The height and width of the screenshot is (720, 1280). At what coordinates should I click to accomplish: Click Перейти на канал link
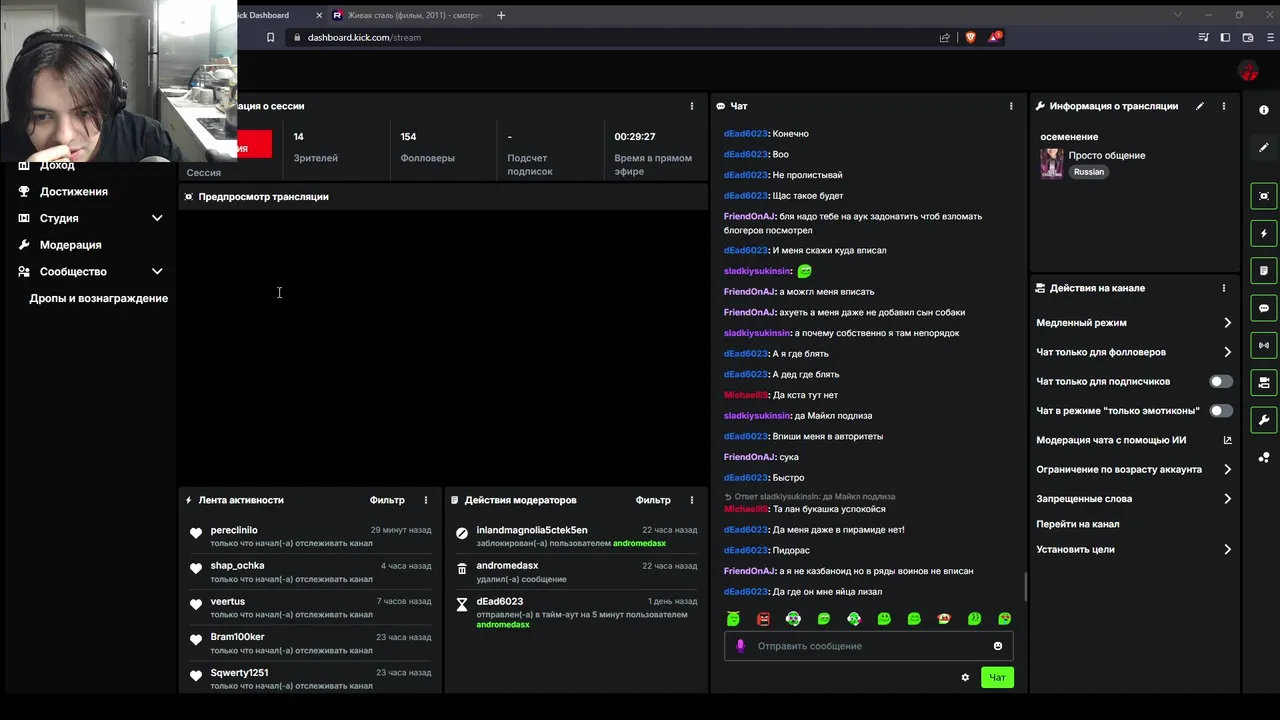point(1078,524)
